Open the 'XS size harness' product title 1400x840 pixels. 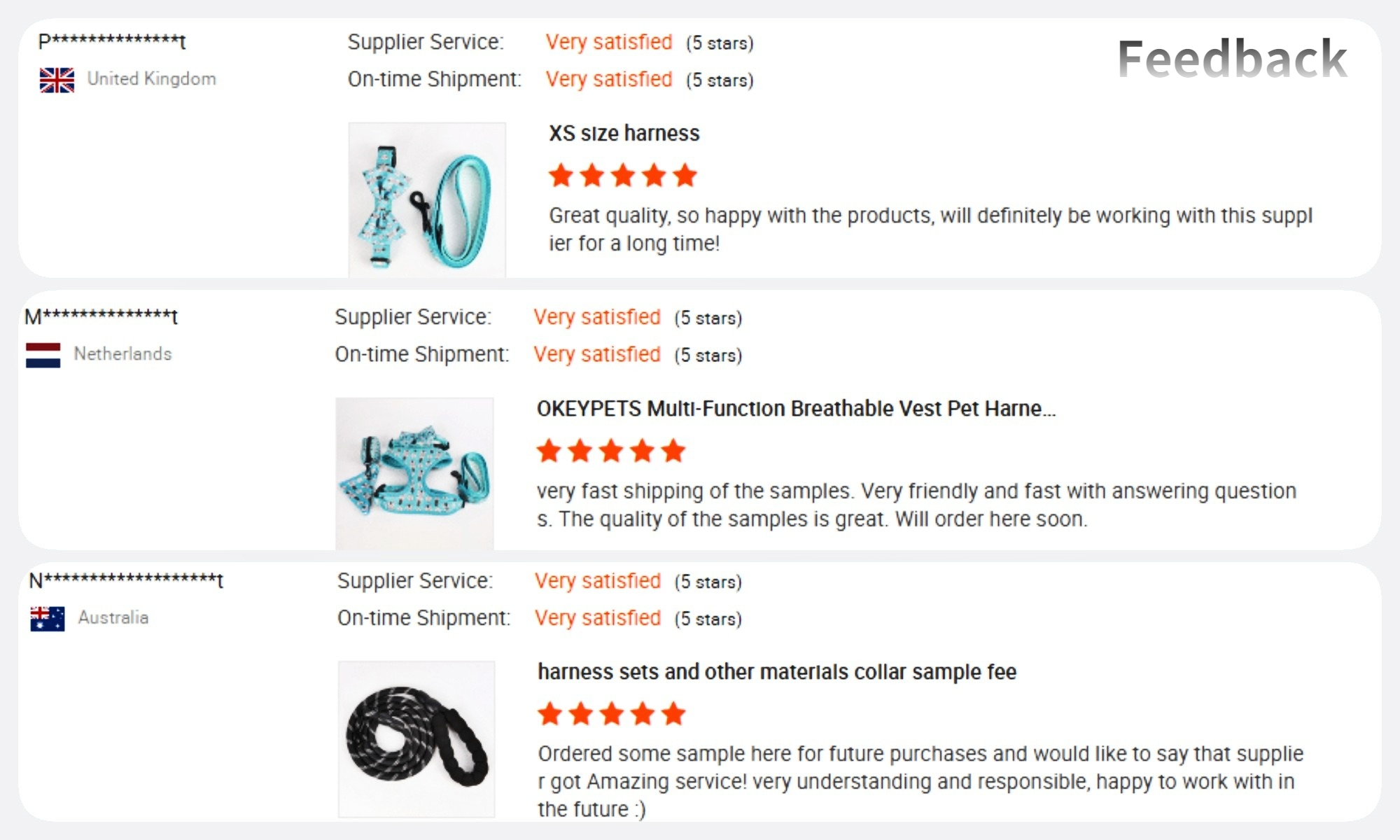[624, 133]
